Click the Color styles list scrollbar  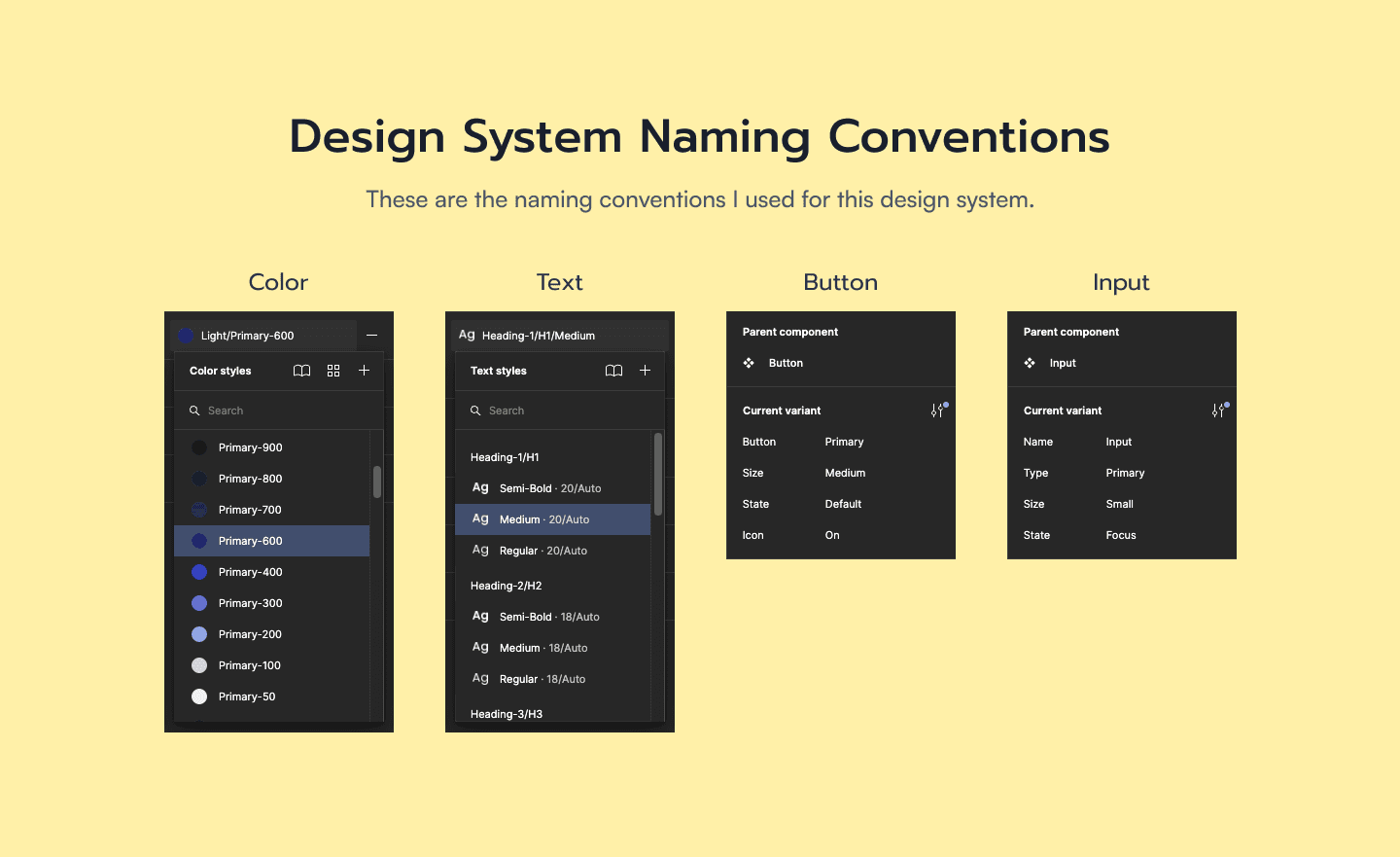click(376, 482)
